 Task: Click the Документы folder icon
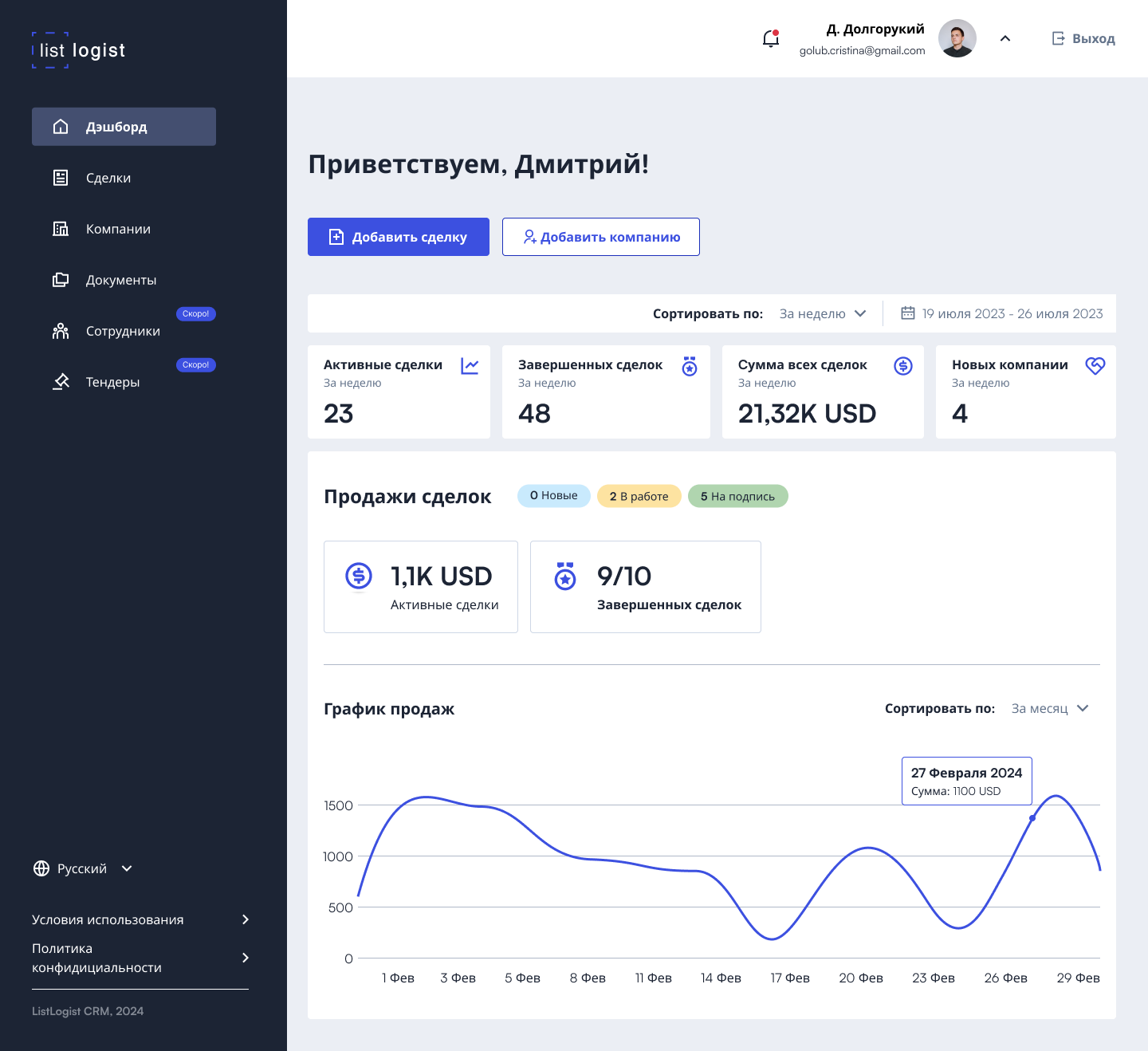coord(61,280)
